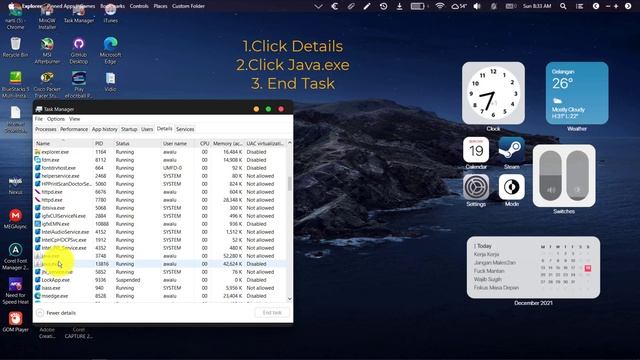Switch to the Processes tab
Image resolution: width=640 pixels, height=360 pixels.
pos(46,129)
